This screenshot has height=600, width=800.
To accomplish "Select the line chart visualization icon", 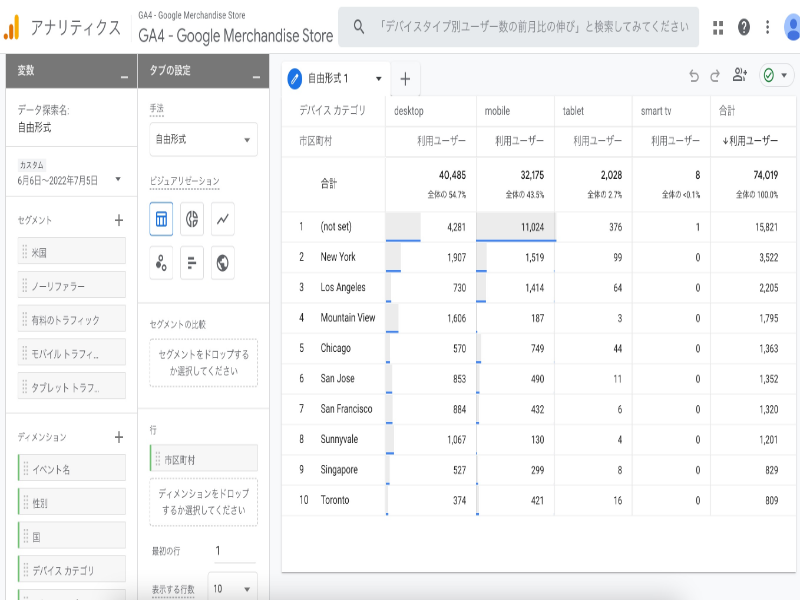I will click(x=222, y=219).
